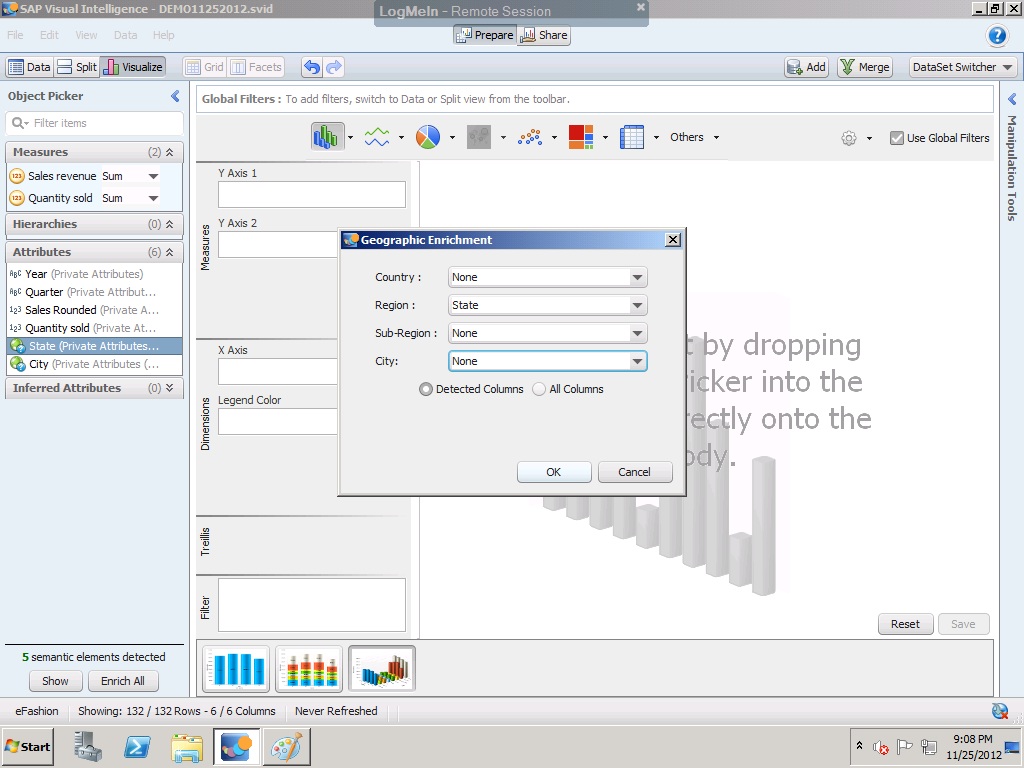
Task: Collapse the Object Picker panel arrow
Action: [175, 96]
